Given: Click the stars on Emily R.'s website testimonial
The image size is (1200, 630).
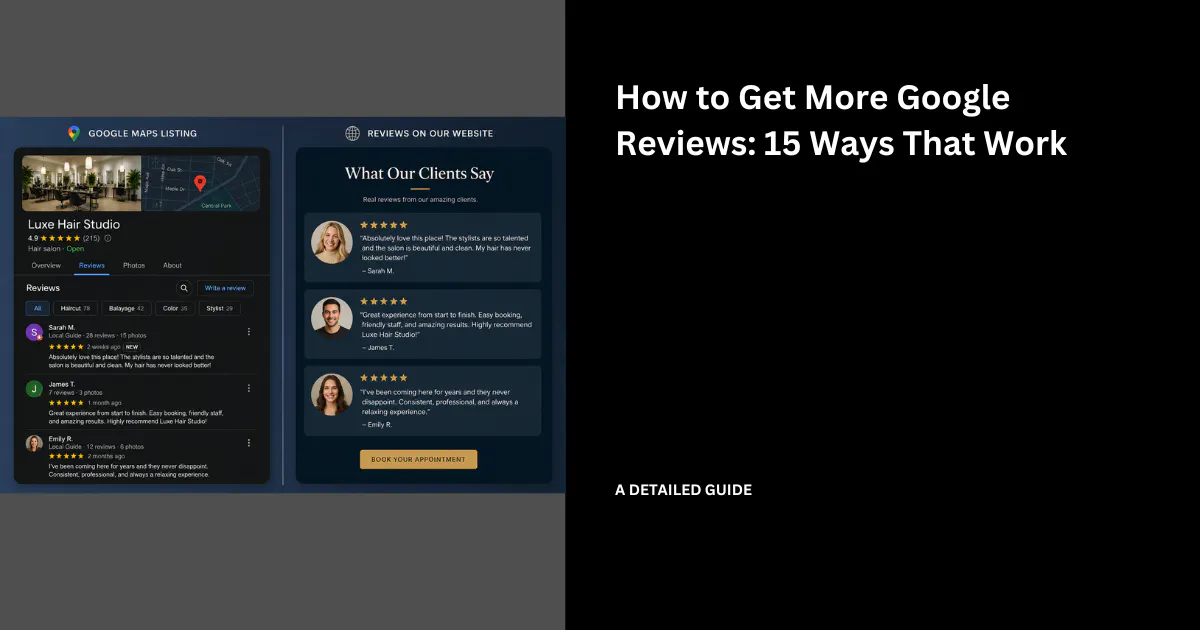Looking at the screenshot, I should [383, 378].
